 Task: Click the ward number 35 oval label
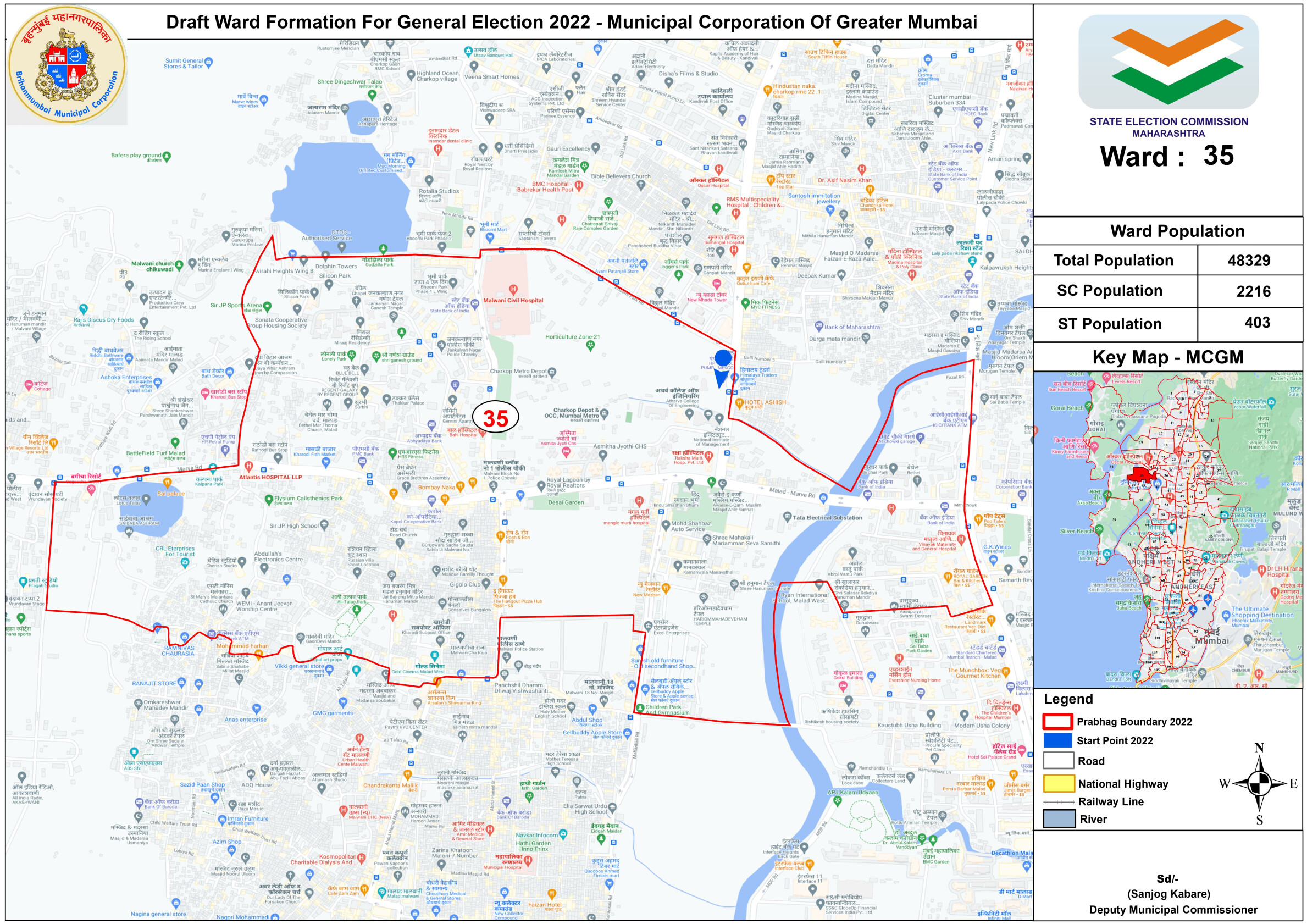[x=495, y=418]
